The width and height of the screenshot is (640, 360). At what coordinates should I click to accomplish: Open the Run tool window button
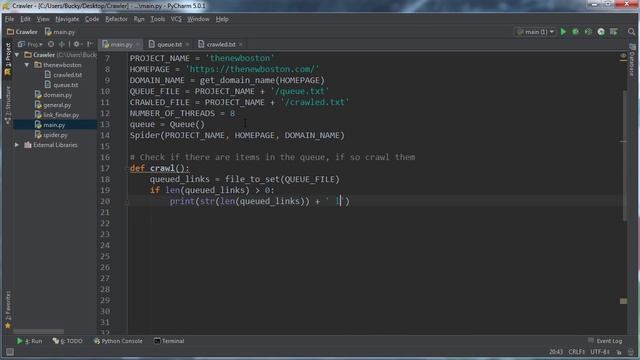29,341
